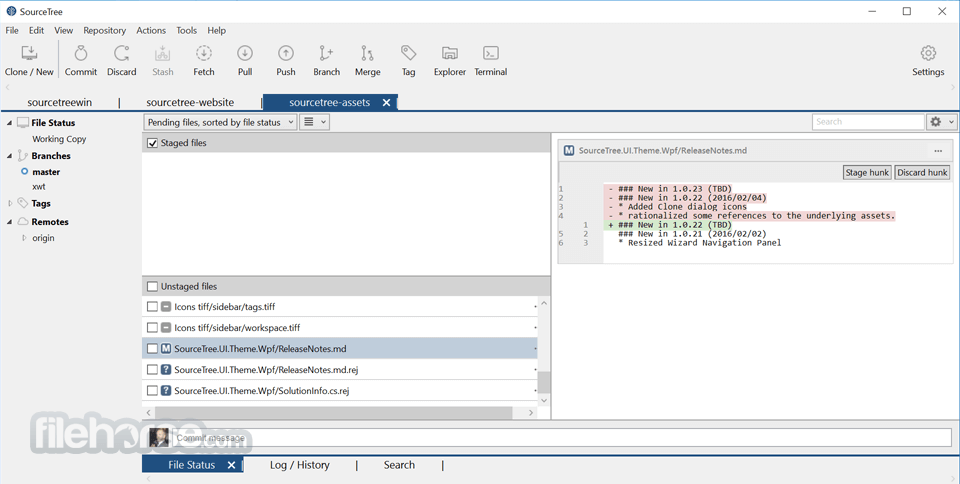Open the Help menu
Screen dimensions: 960x484
pos(216,30)
